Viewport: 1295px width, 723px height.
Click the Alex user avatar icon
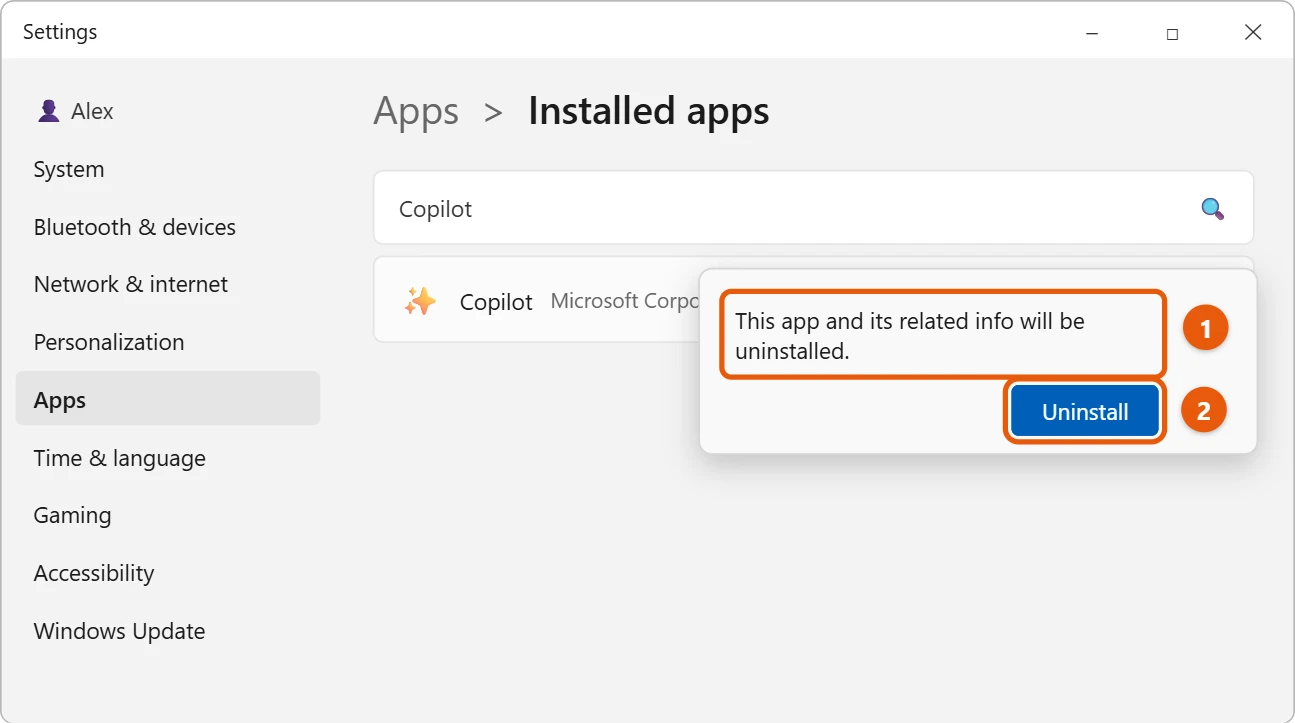(x=48, y=111)
